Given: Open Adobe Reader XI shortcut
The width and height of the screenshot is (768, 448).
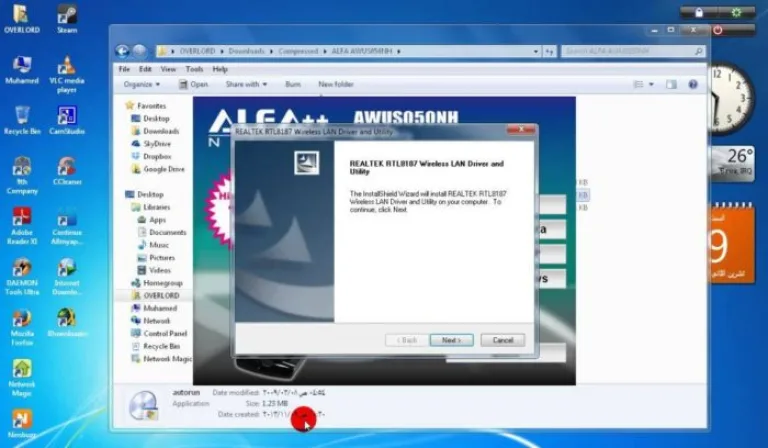Looking at the screenshot, I should pos(22,225).
